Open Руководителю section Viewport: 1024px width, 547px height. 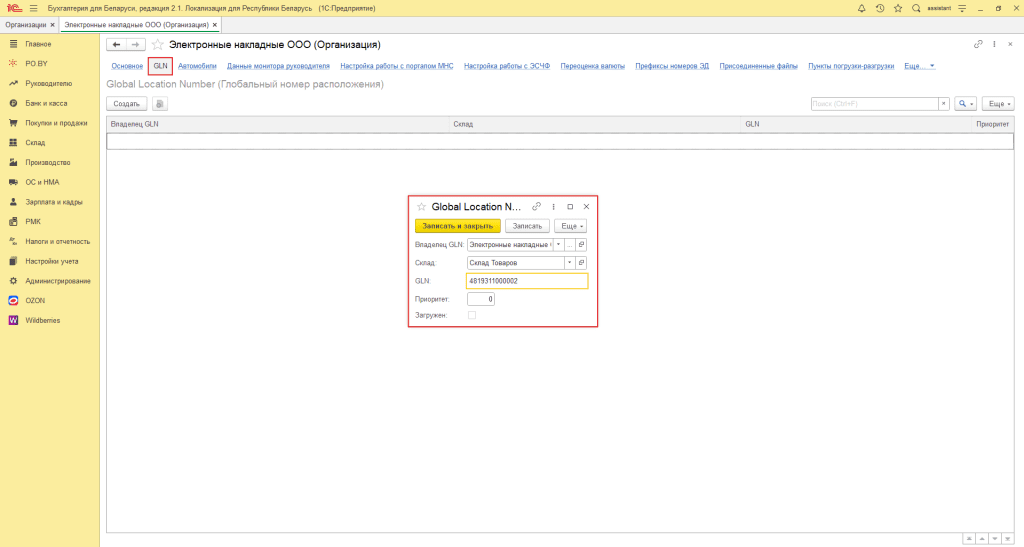[x=48, y=84]
